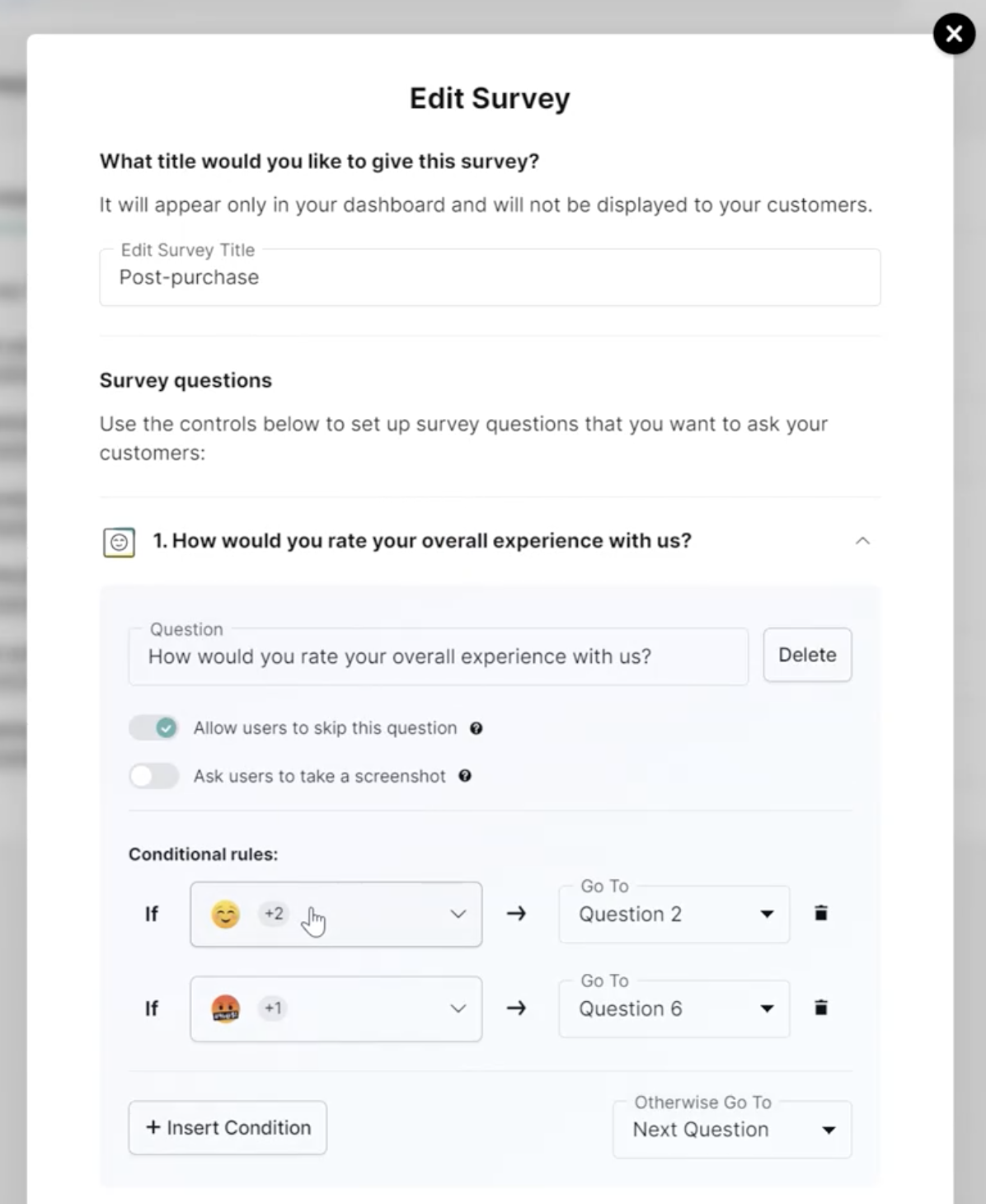Click the smiley rating question type icon
The height and width of the screenshot is (1204, 986).
coord(119,542)
